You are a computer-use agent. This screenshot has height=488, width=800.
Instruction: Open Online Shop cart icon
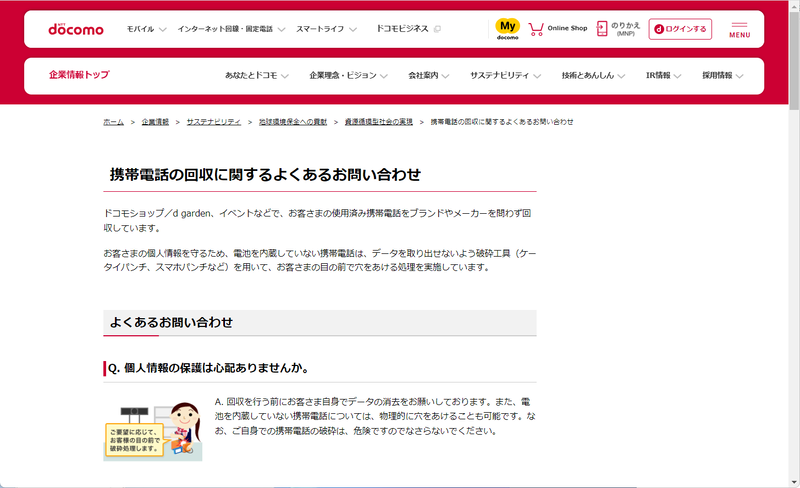click(x=536, y=29)
